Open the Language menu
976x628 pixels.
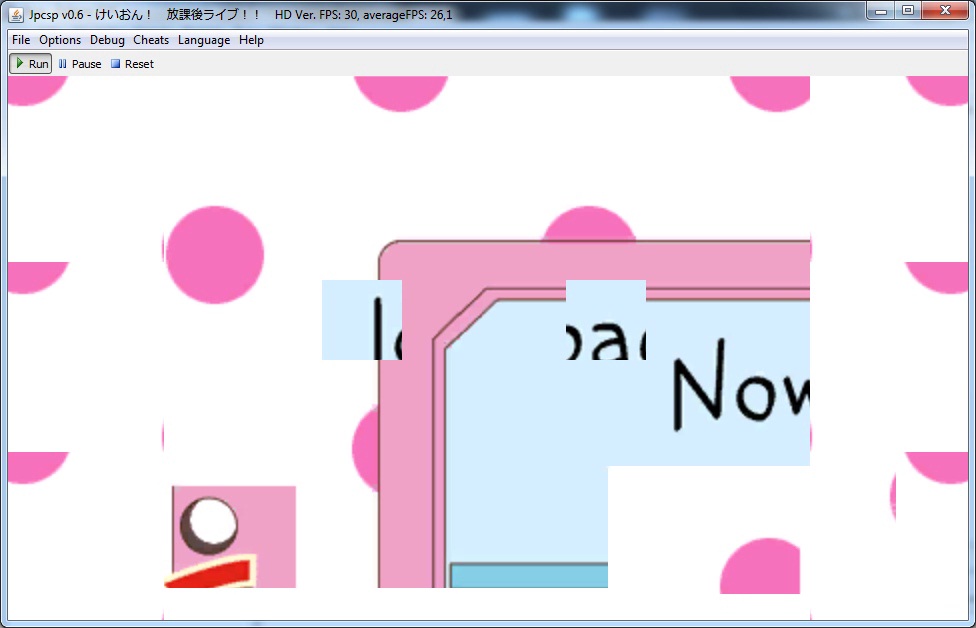click(204, 40)
